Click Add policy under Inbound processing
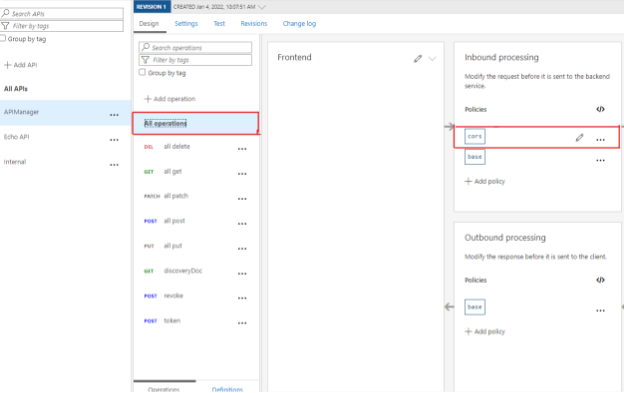 coord(485,181)
